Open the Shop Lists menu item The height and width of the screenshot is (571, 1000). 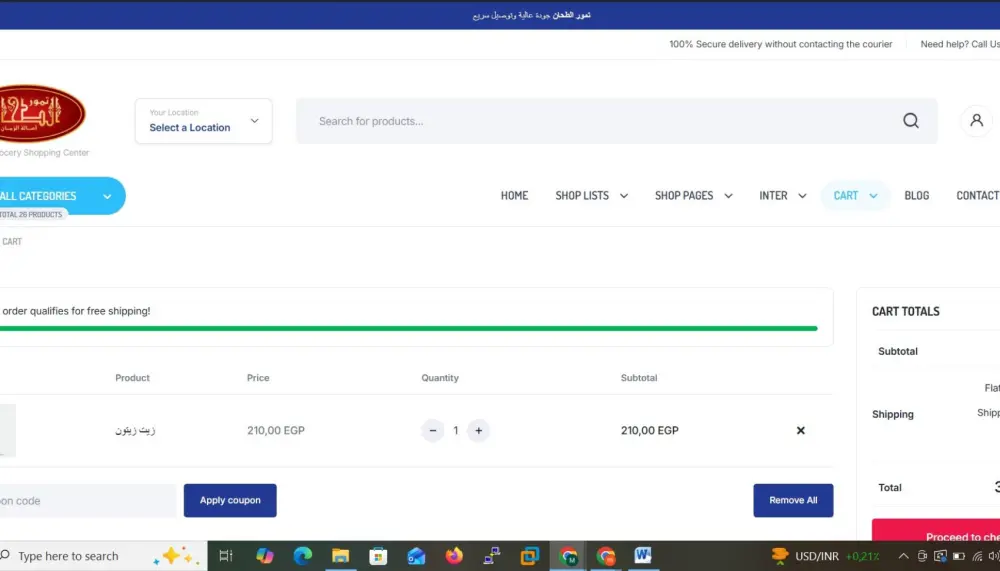582,196
